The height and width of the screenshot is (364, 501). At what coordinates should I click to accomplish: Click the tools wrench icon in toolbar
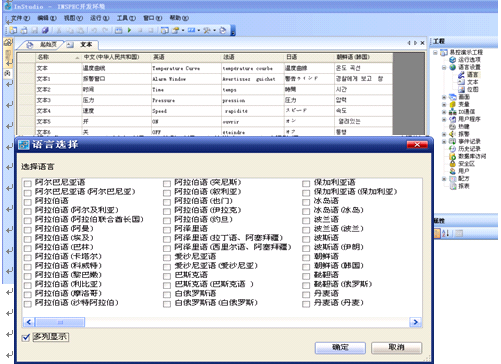pos(207,30)
